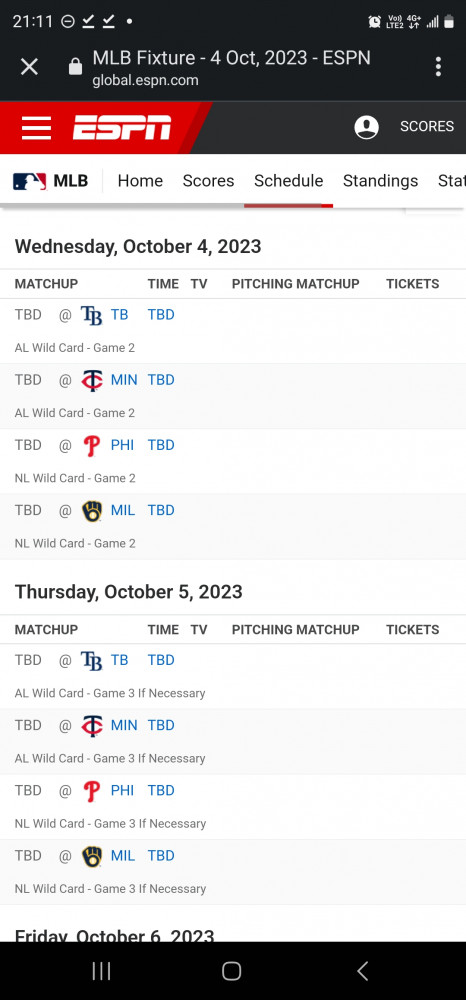Tap the ESPN logo
Screen dimensions: 466x1000
point(122,128)
